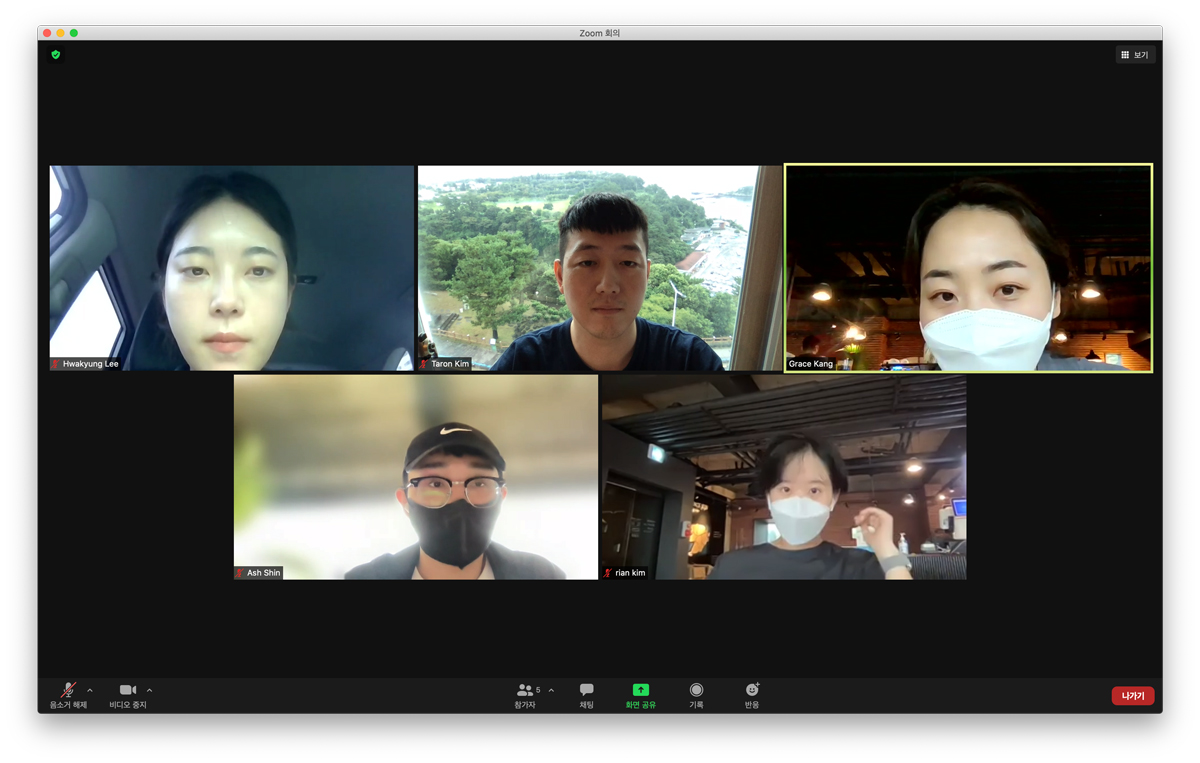Expand audio options arrow beside the microphone

click(90, 691)
